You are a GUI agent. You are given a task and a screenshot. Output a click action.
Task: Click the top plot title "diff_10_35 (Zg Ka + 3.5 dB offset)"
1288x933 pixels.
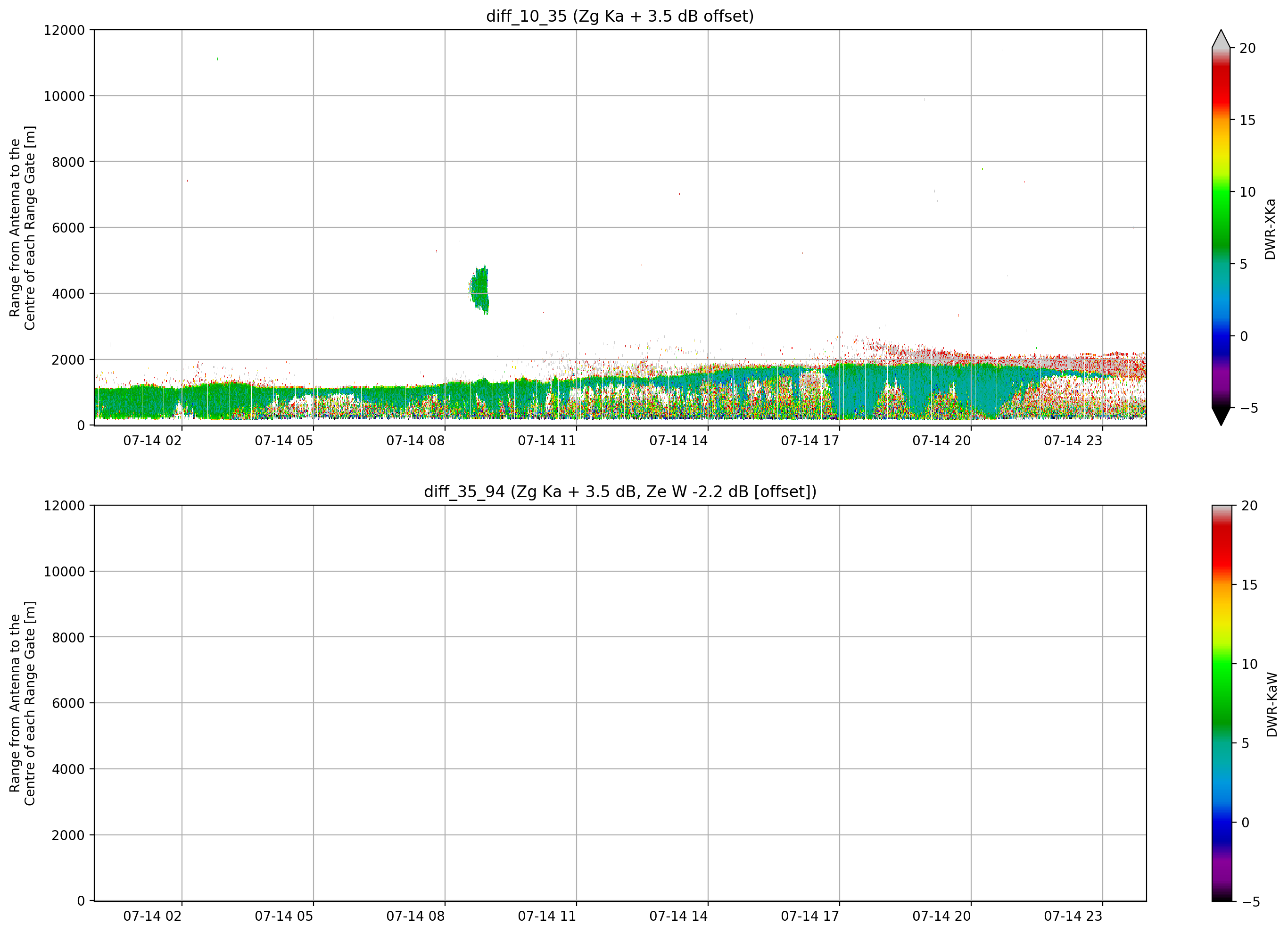pos(619,16)
